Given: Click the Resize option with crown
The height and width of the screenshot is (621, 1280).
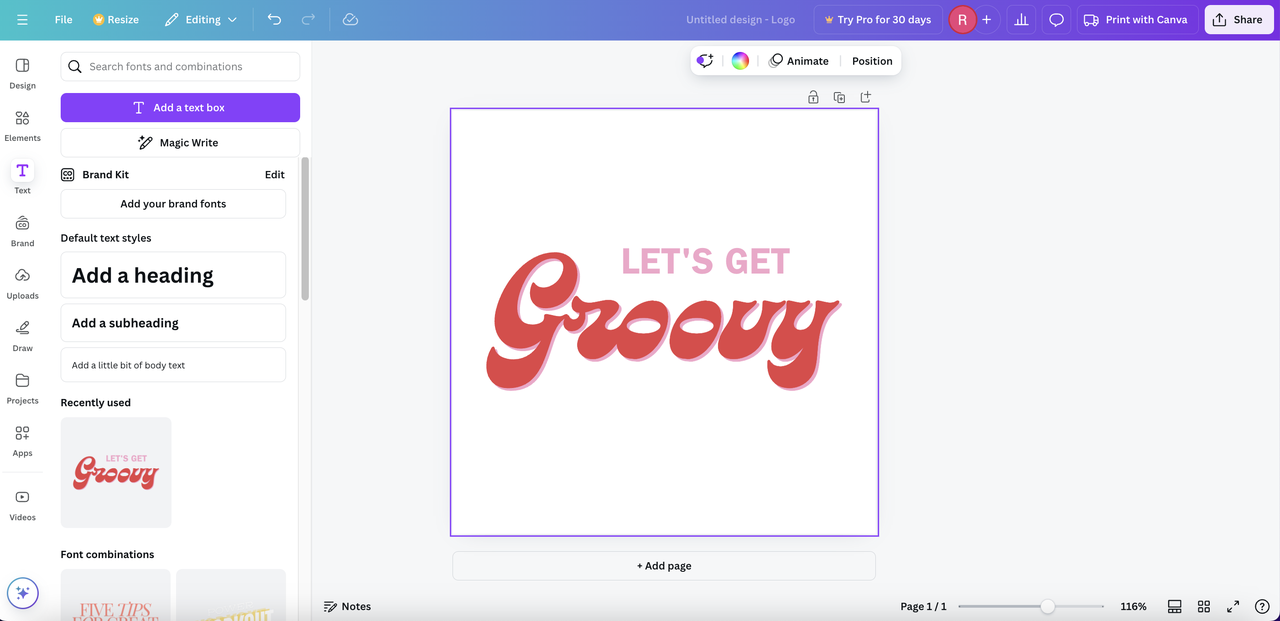Looking at the screenshot, I should [116, 20].
